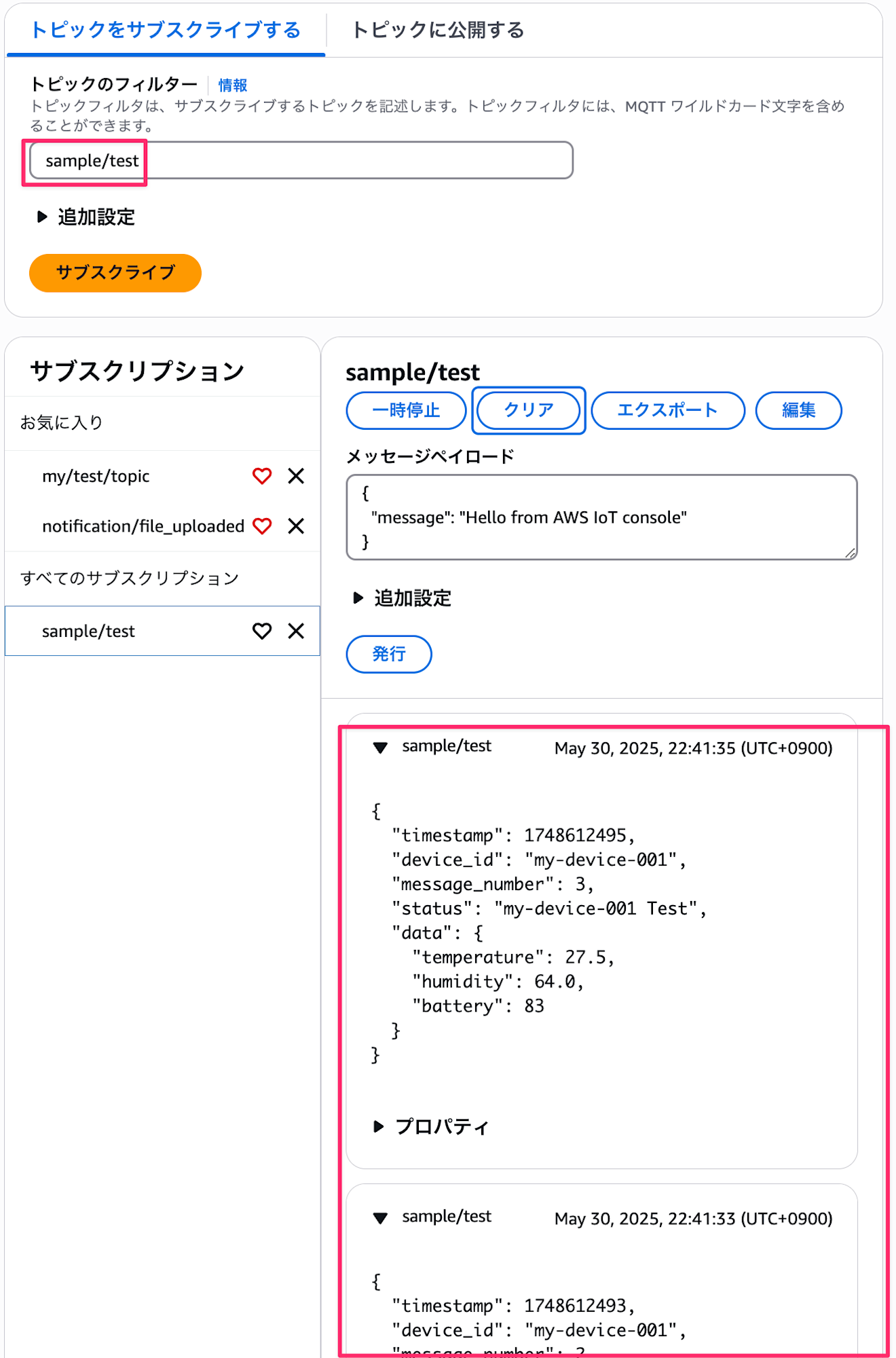
Task: Select トピックをサブスクライブする tab
Action: [166, 31]
